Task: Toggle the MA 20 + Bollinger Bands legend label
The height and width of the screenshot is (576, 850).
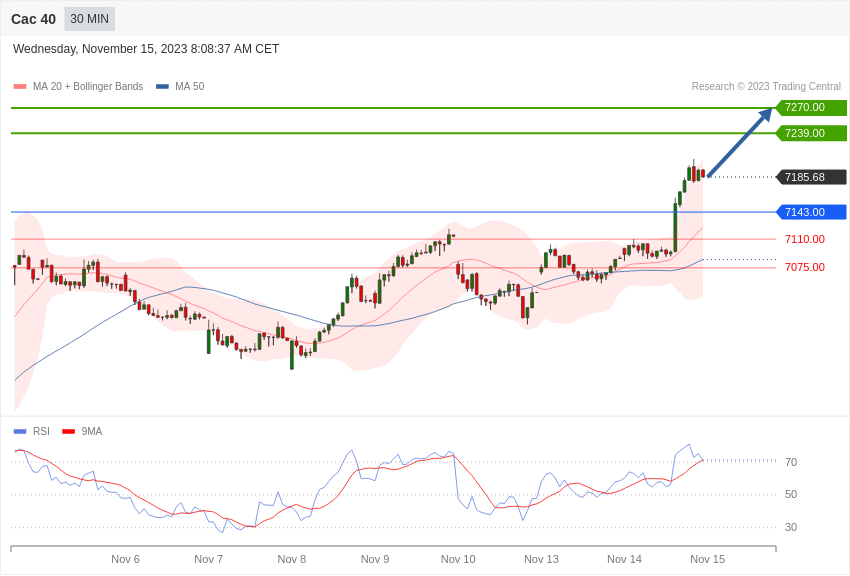Action: click(88, 87)
